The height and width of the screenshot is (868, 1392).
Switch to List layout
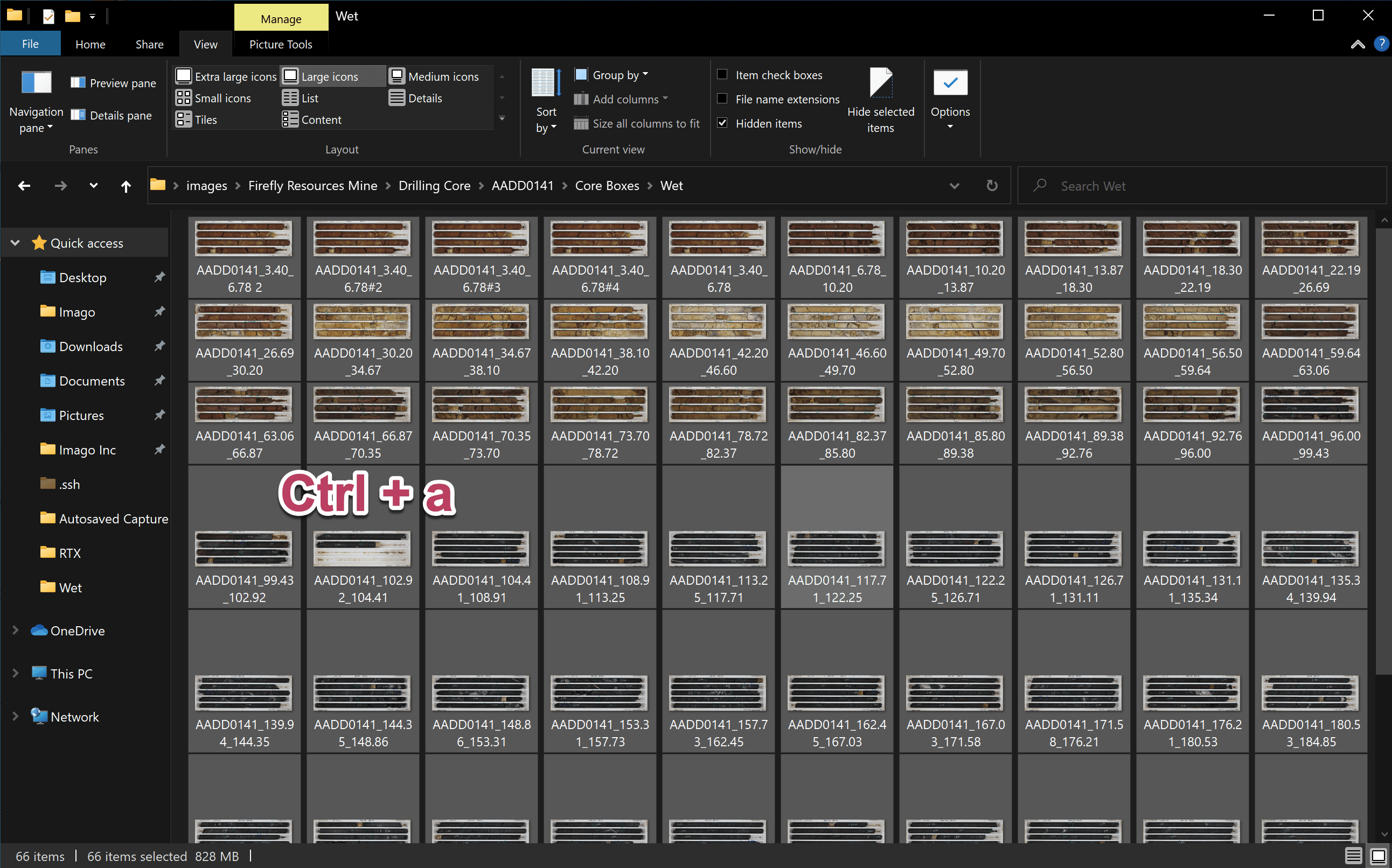[301, 98]
